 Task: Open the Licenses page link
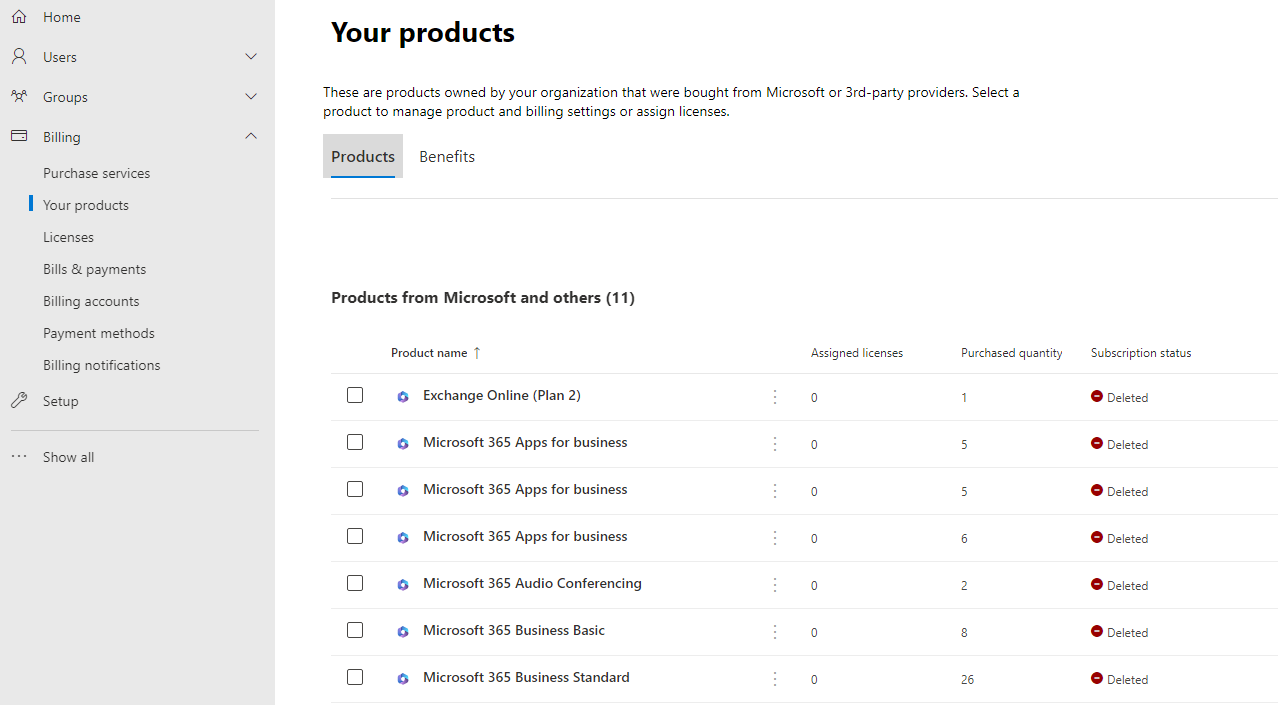coord(68,236)
